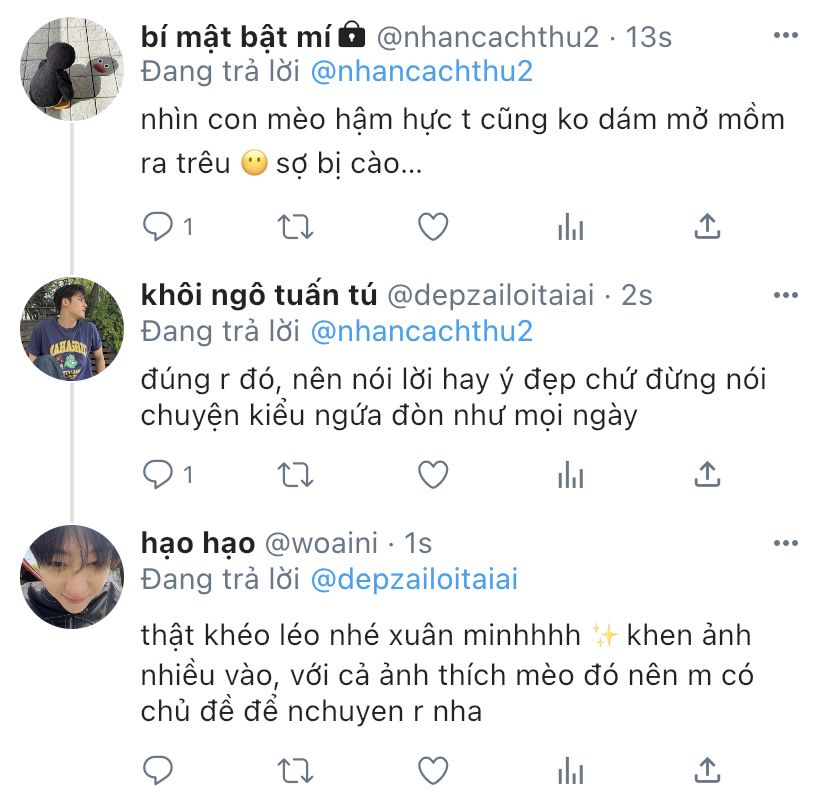828x800 pixels.
Task: Retweet the bí mật bật mí tweet
Action: click(295, 227)
